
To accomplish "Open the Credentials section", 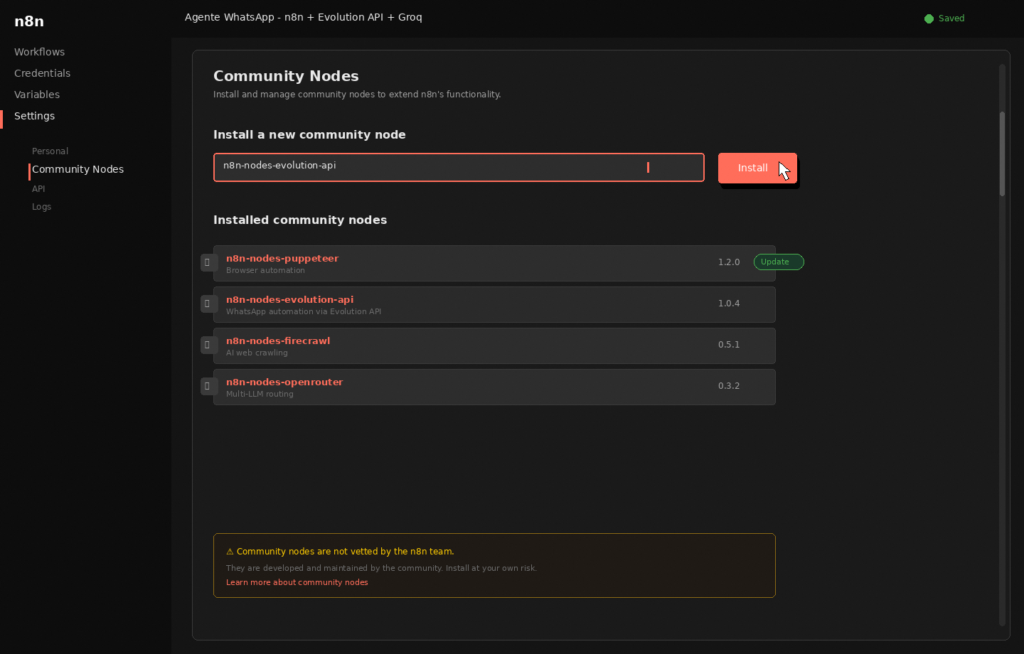I will click(42, 73).
